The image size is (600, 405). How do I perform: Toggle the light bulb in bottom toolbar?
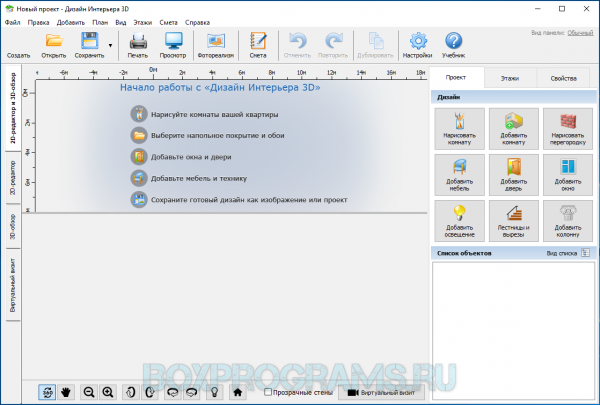(214, 392)
